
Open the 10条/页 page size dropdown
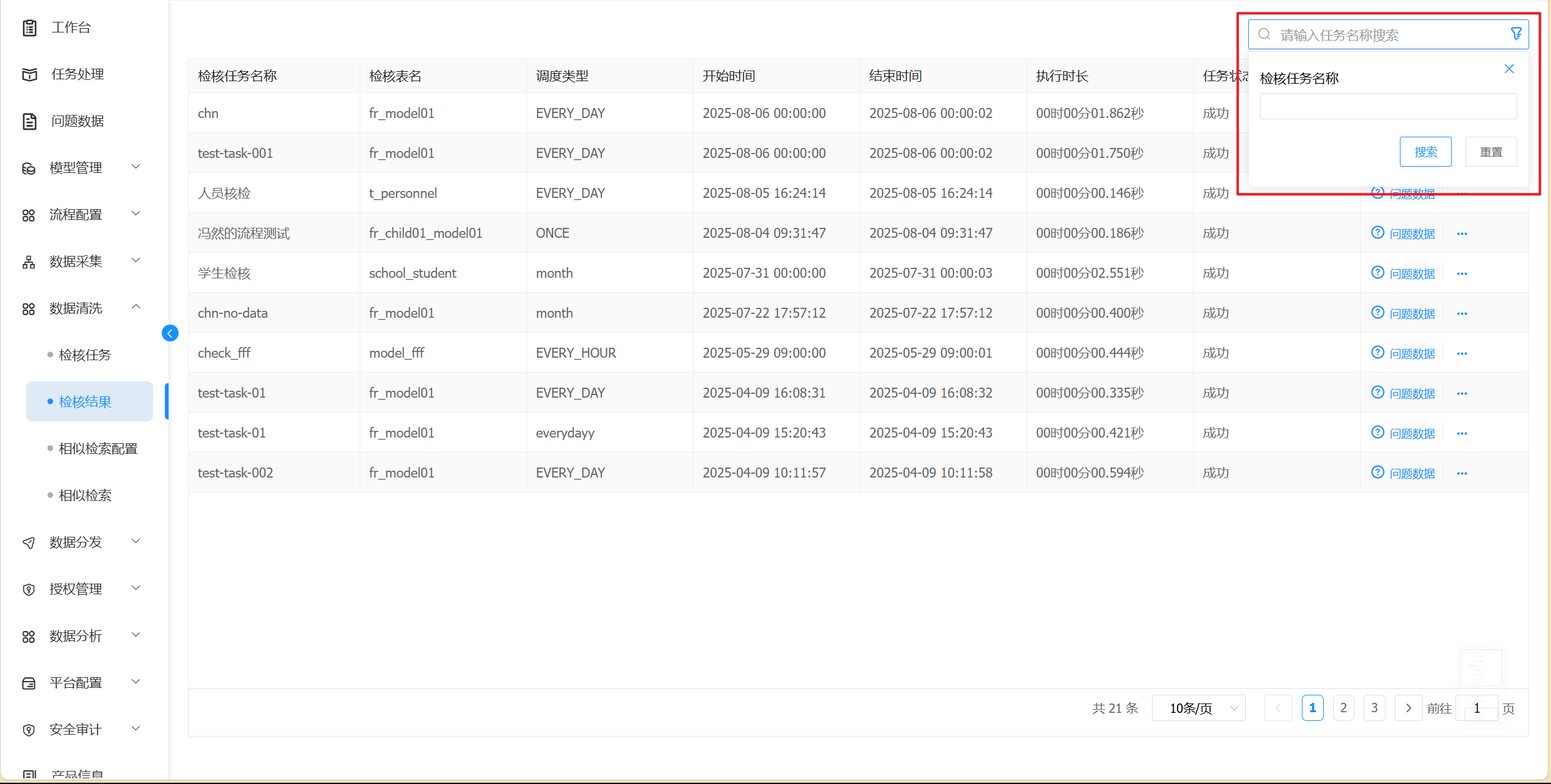click(1198, 708)
